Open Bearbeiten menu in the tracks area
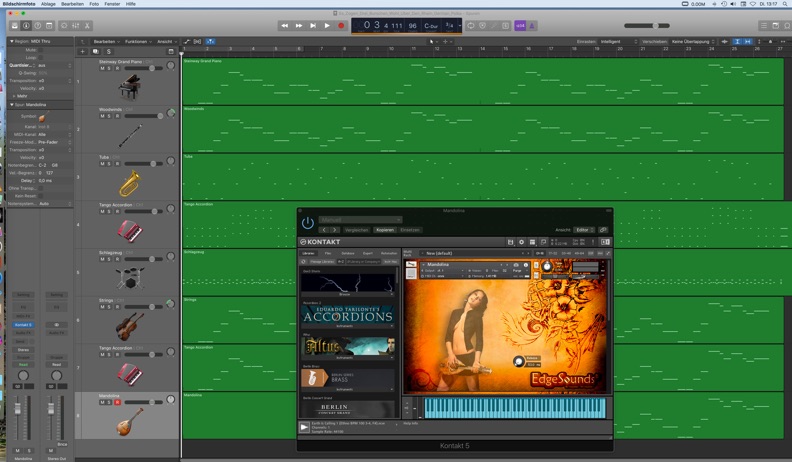 point(107,41)
